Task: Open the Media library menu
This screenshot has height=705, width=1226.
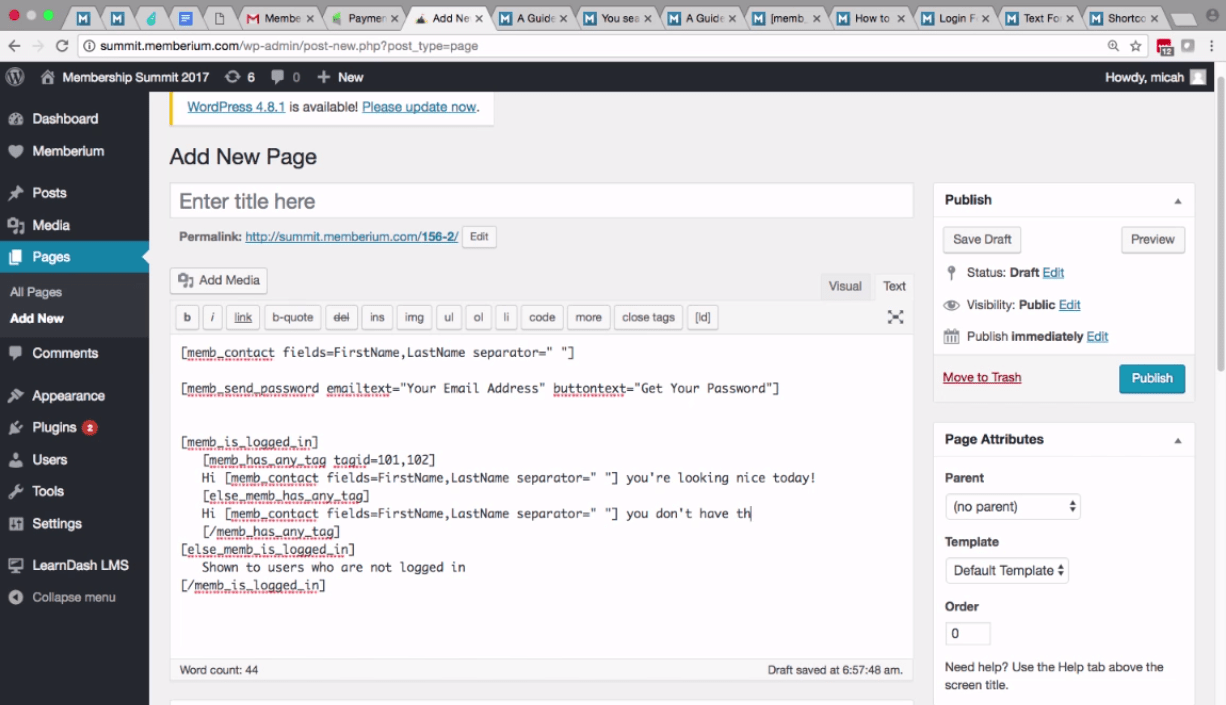Action: click(51, 225)
